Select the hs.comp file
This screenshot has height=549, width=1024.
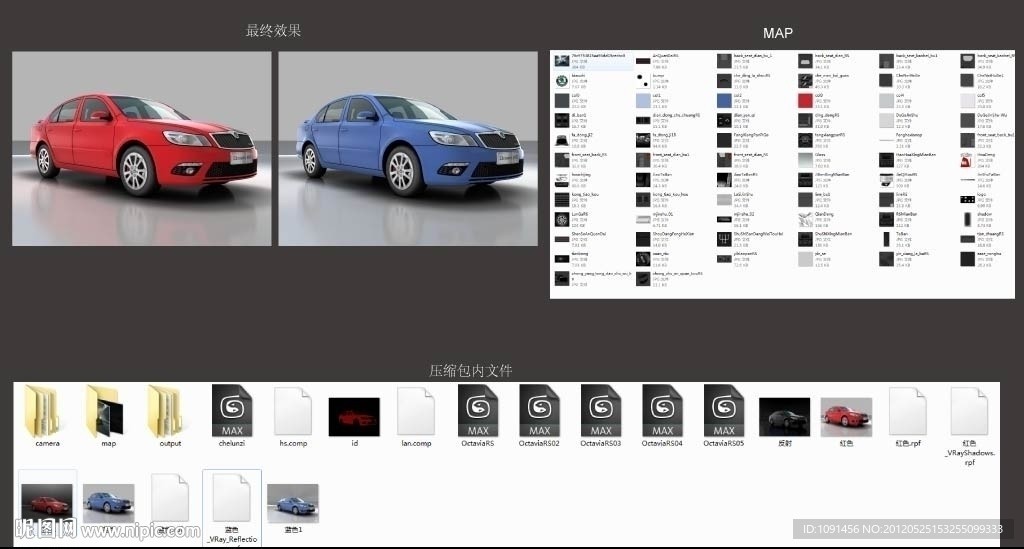[293, 412]
